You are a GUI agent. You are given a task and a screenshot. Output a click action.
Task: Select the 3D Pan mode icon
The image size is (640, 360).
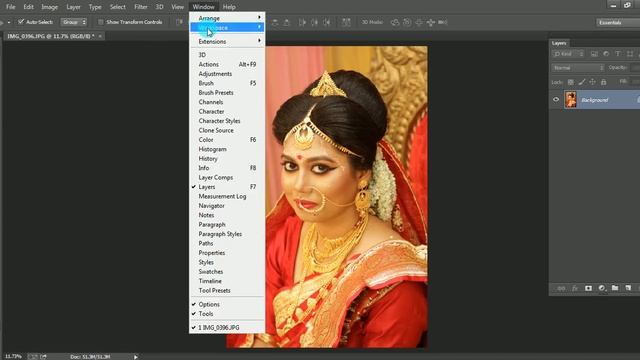tap(419, 22)
